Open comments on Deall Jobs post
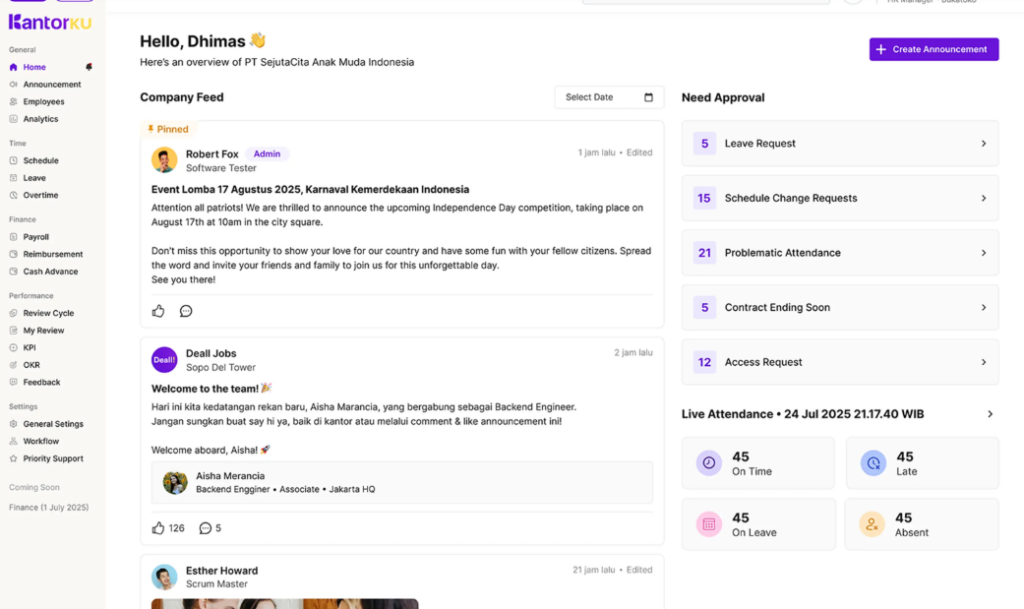The height and width of the screenshot is (609, 1024). pos(205,527)
